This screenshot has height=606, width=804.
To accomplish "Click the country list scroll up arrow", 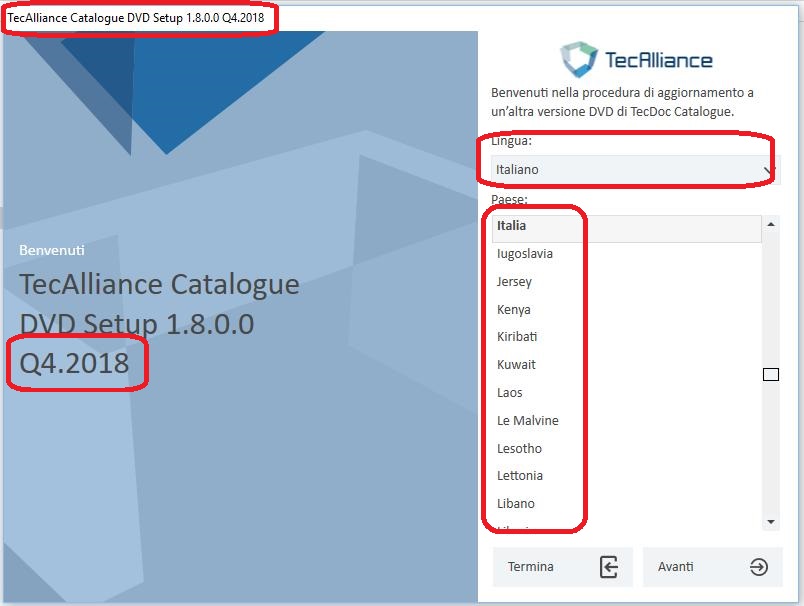I will (x=771, y=225).
